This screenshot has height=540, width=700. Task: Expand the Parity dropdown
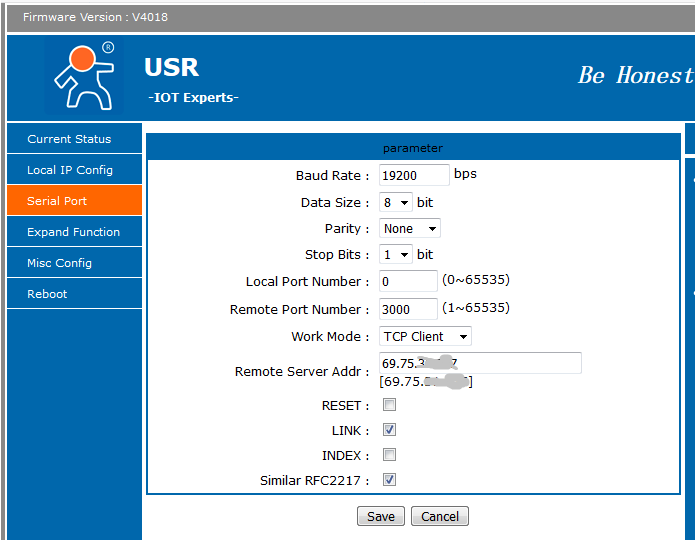pos(410,228)
